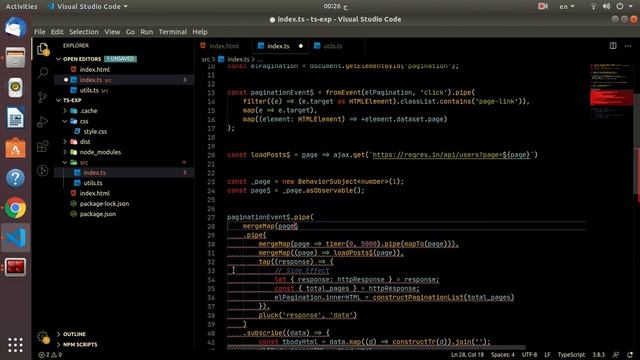The height and width of the screenshot is (360, 640).
Task: Open the red application icon in the dock
Action: pos(16,267)
